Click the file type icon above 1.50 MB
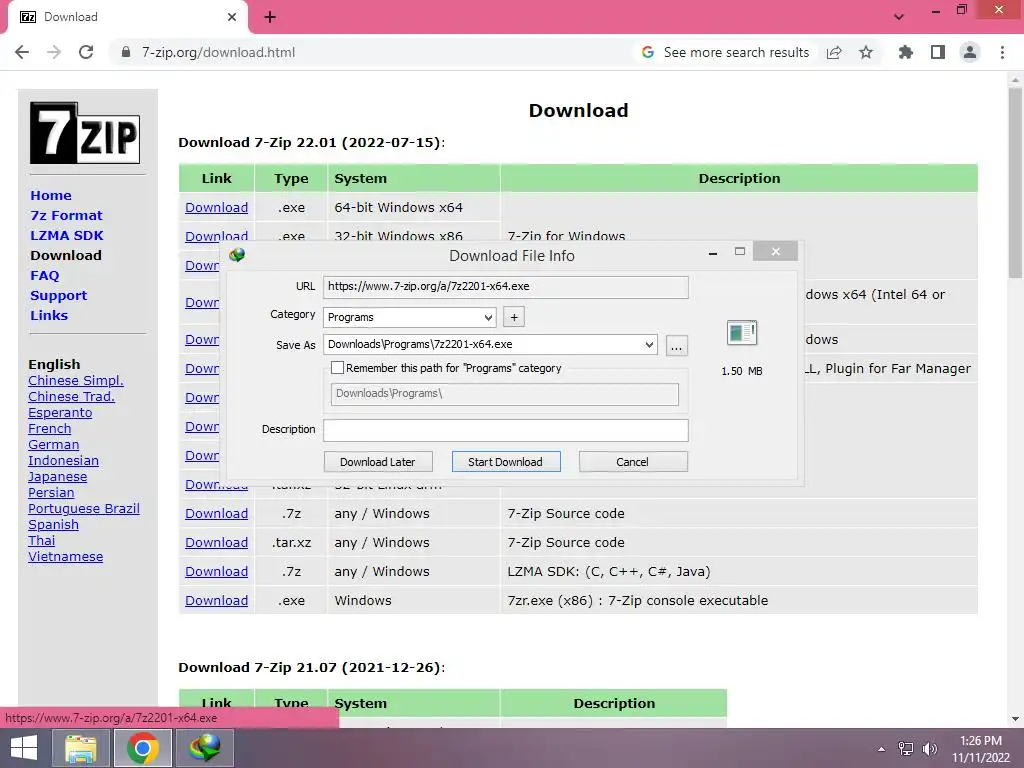Image resolution: width=1024 pixels, height=768 pixels. point(742,333)
